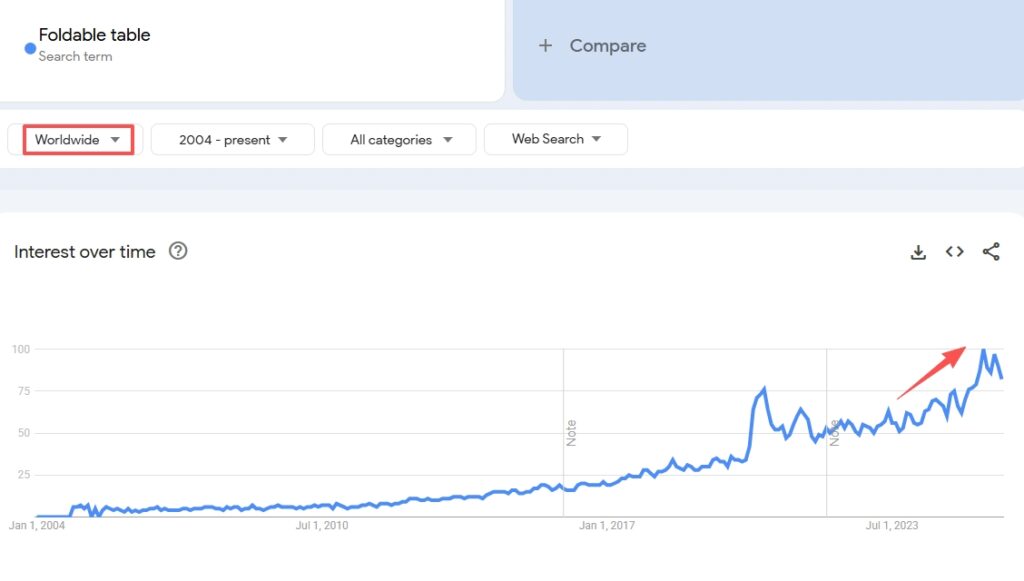Image resolution: width=1024 pixels, height=581 pixels.
Task: Click the Note marker near Jan 2017
Action: point(572,433)
